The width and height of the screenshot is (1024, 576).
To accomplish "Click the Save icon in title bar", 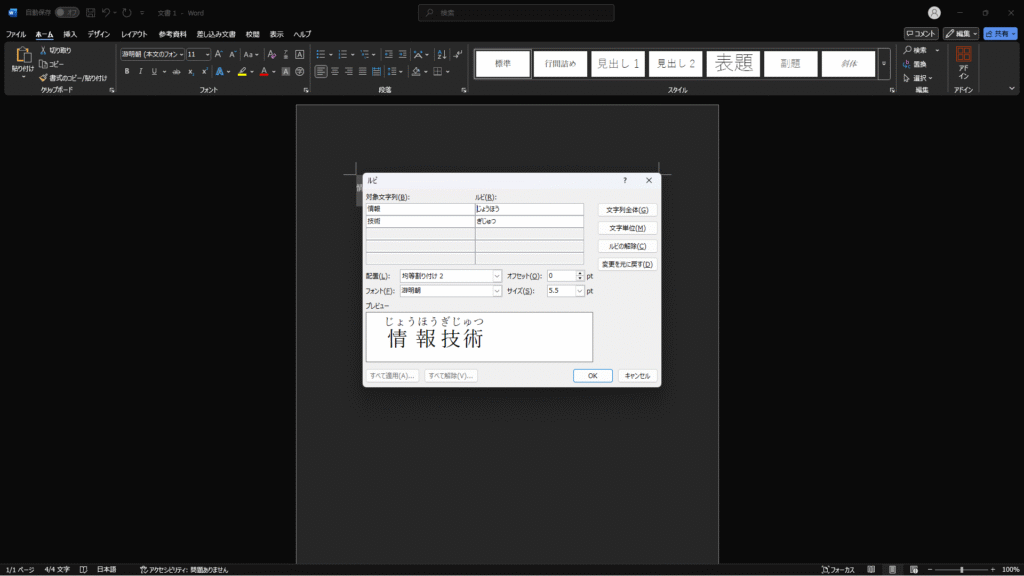I will 90,12.
